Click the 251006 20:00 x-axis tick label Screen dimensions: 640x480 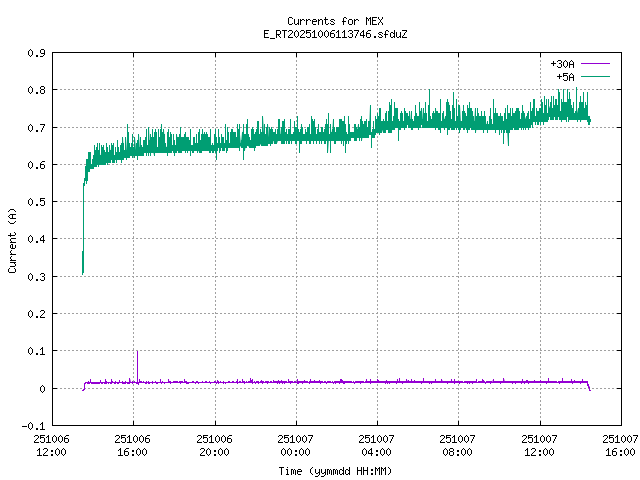click(x=214, y=445)
